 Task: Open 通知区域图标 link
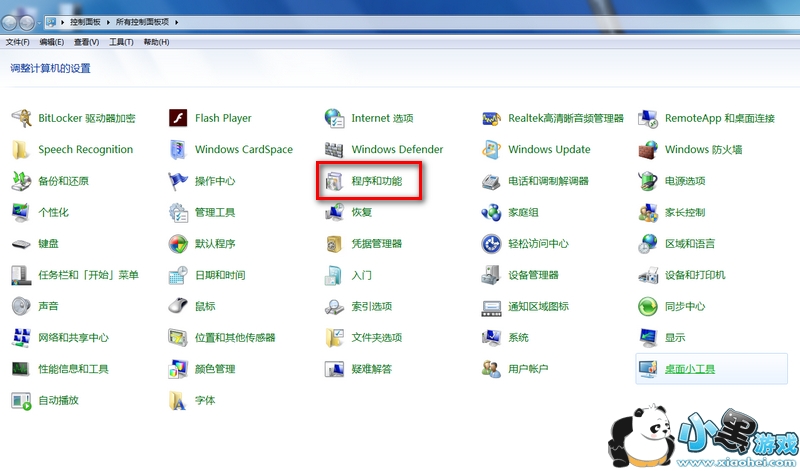(x=538, y=307)
